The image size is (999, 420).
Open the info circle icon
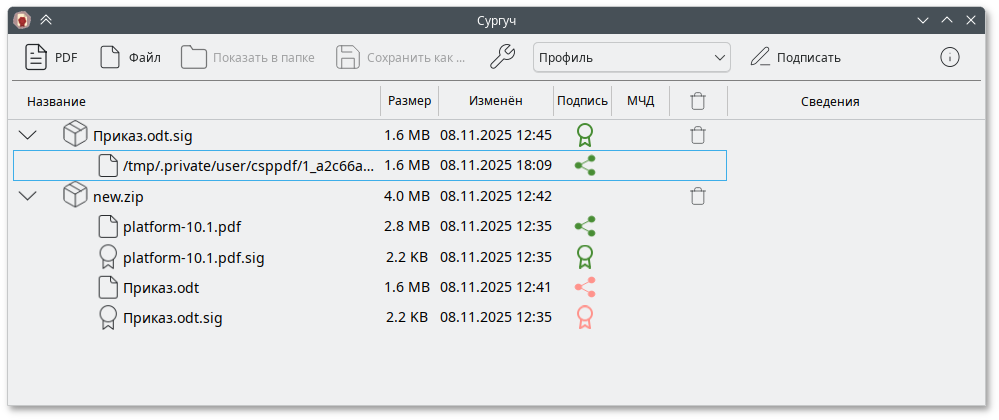tap(949, 57)
